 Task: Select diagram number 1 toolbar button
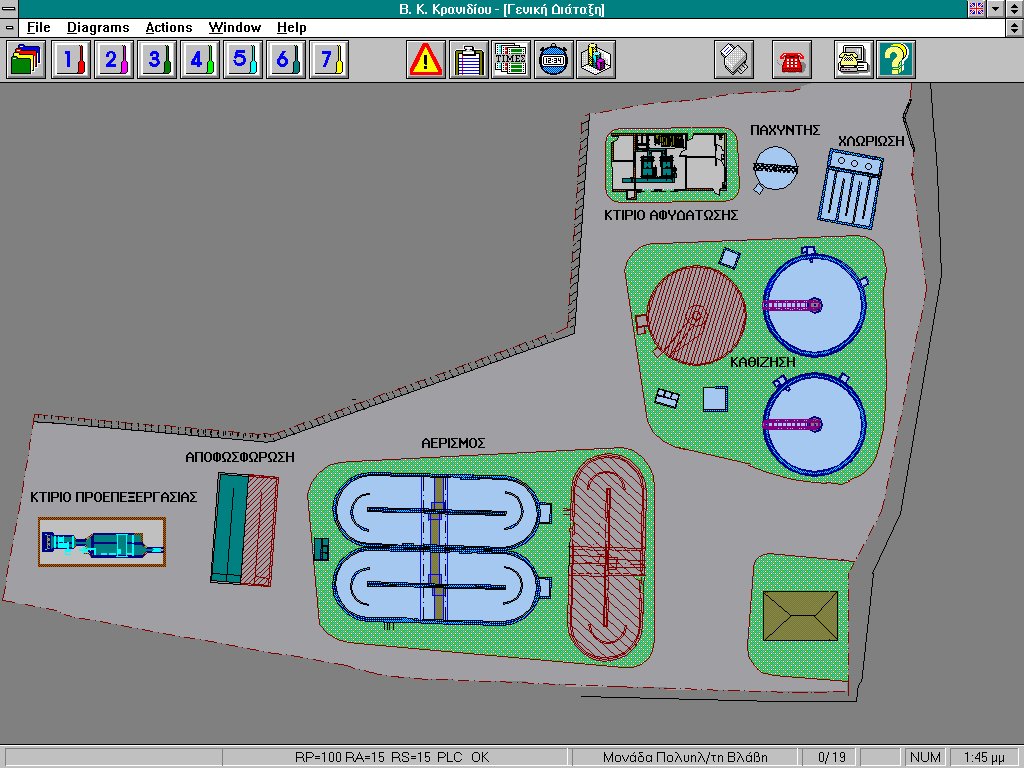pos(69,60)
